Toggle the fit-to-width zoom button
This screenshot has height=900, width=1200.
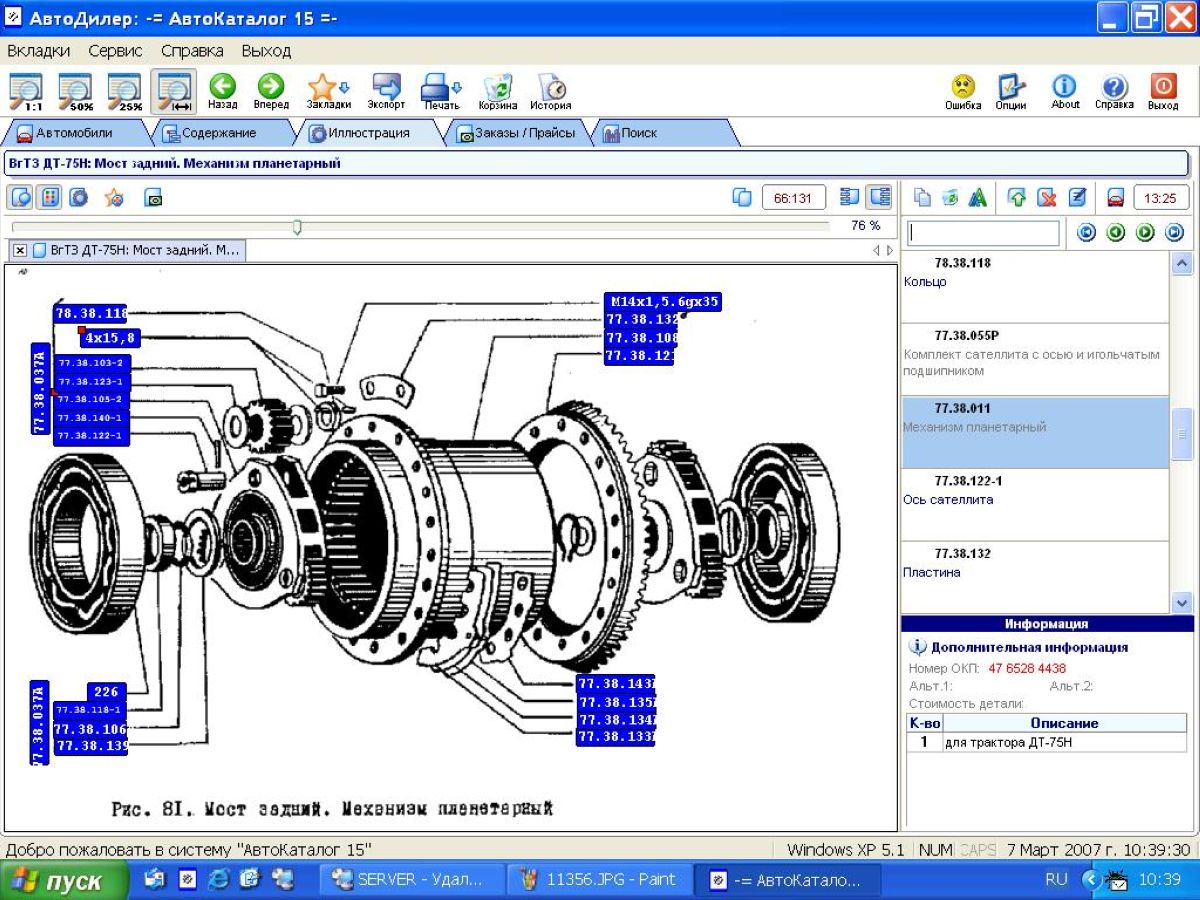173,90
